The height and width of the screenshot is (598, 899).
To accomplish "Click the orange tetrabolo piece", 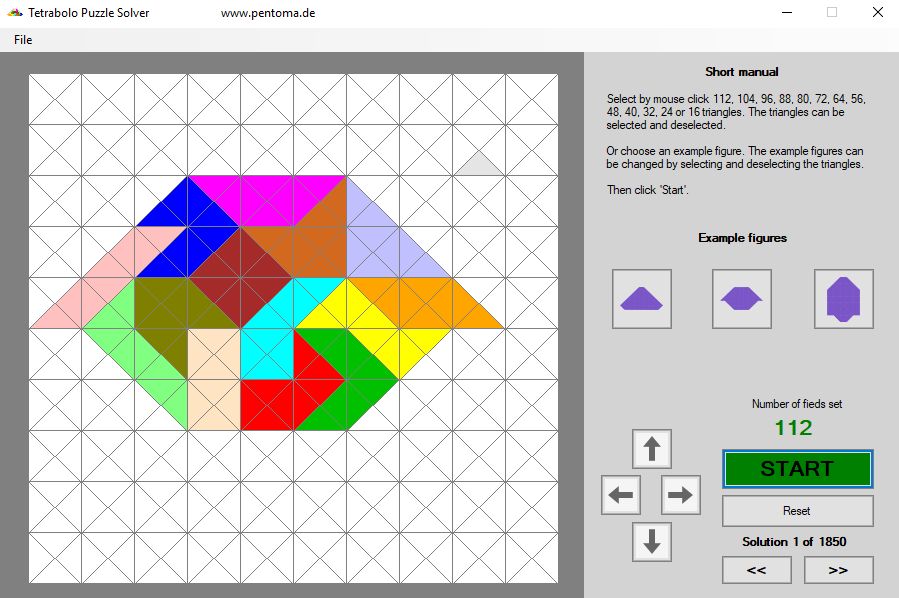I will 424,303.
